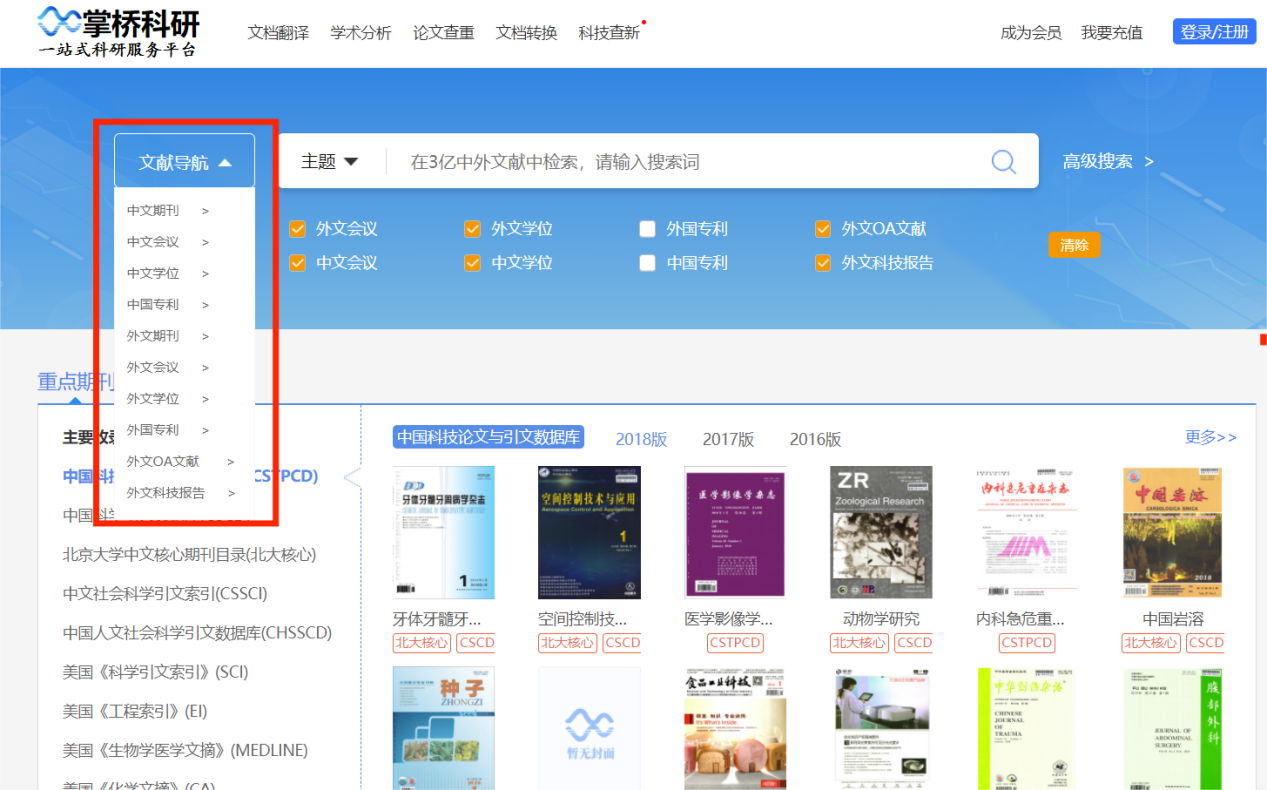This screenshot has width=1267, height=790.
Task: Open the 暂无封面 placeholder cover
Action: (x=589, y=728)
